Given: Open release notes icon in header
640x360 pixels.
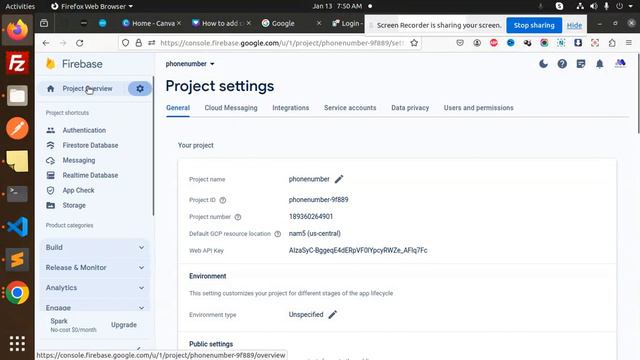Looking at the screenshot, I should (x=581, y=64).
